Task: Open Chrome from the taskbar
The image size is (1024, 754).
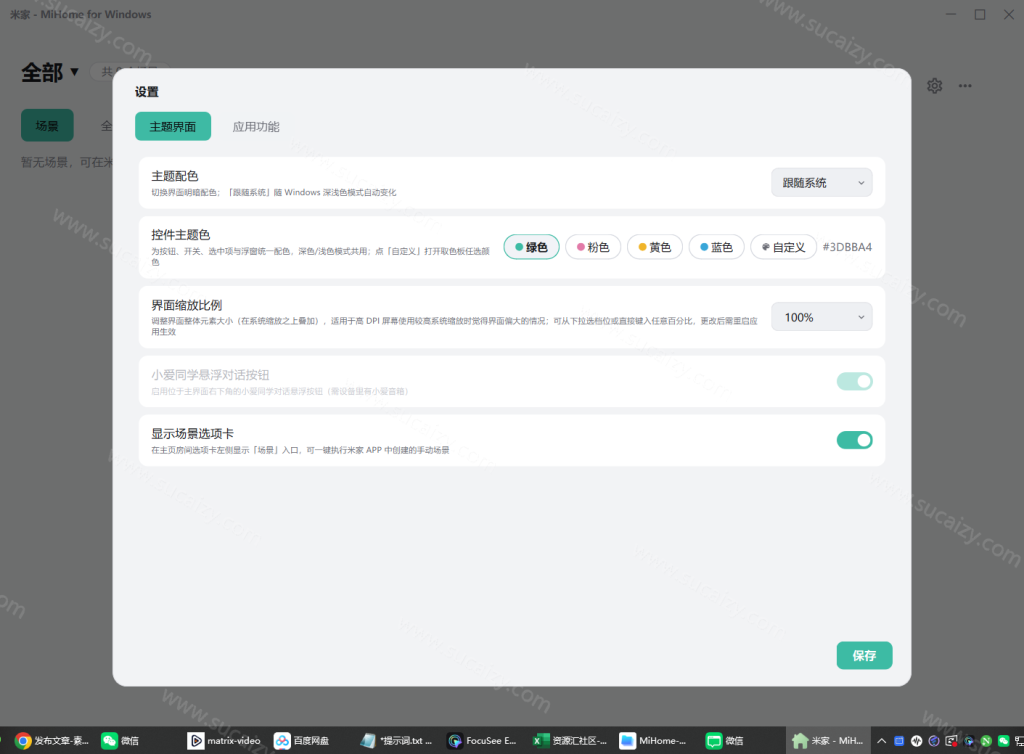Action: pos(52,740)
